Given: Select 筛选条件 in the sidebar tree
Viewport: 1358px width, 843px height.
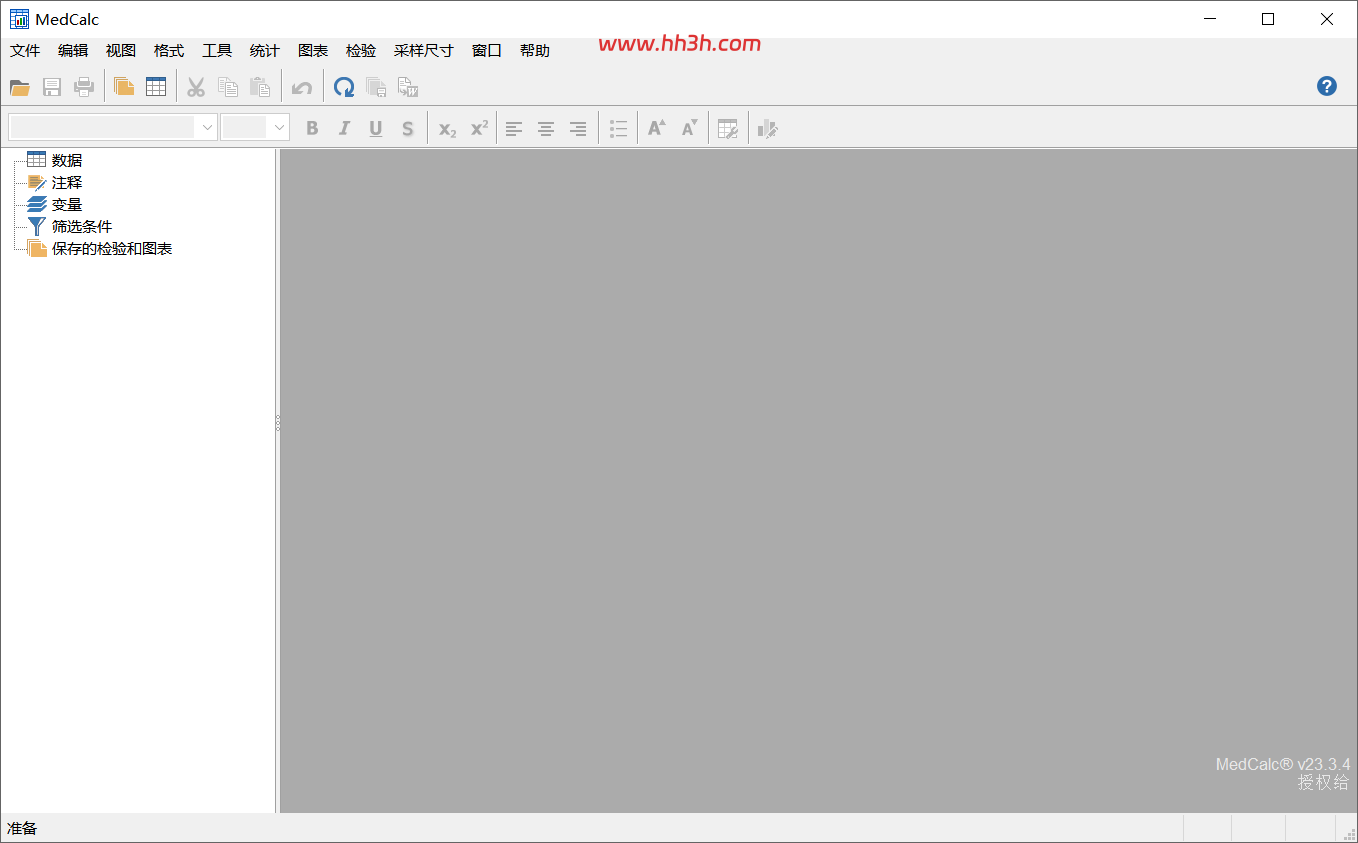Looking at the screenshot, I should (82, 227).
